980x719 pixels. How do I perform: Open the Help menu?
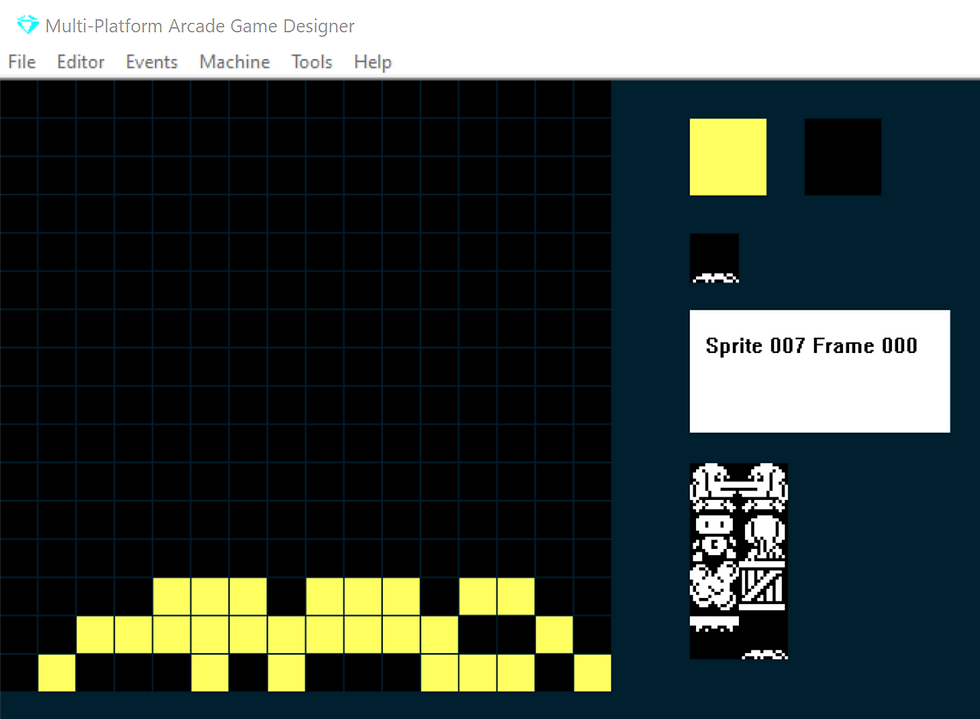coord(372,62)
